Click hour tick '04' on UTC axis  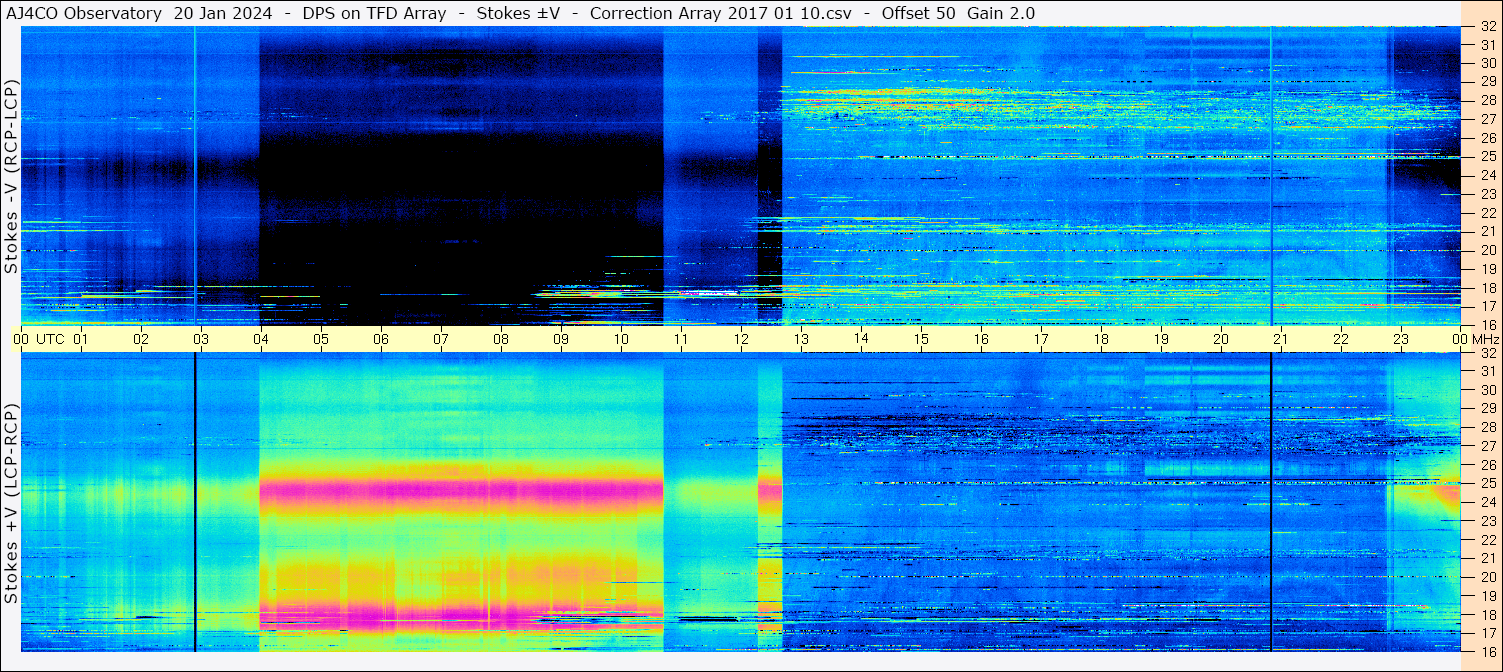click(x=260, y=339)
